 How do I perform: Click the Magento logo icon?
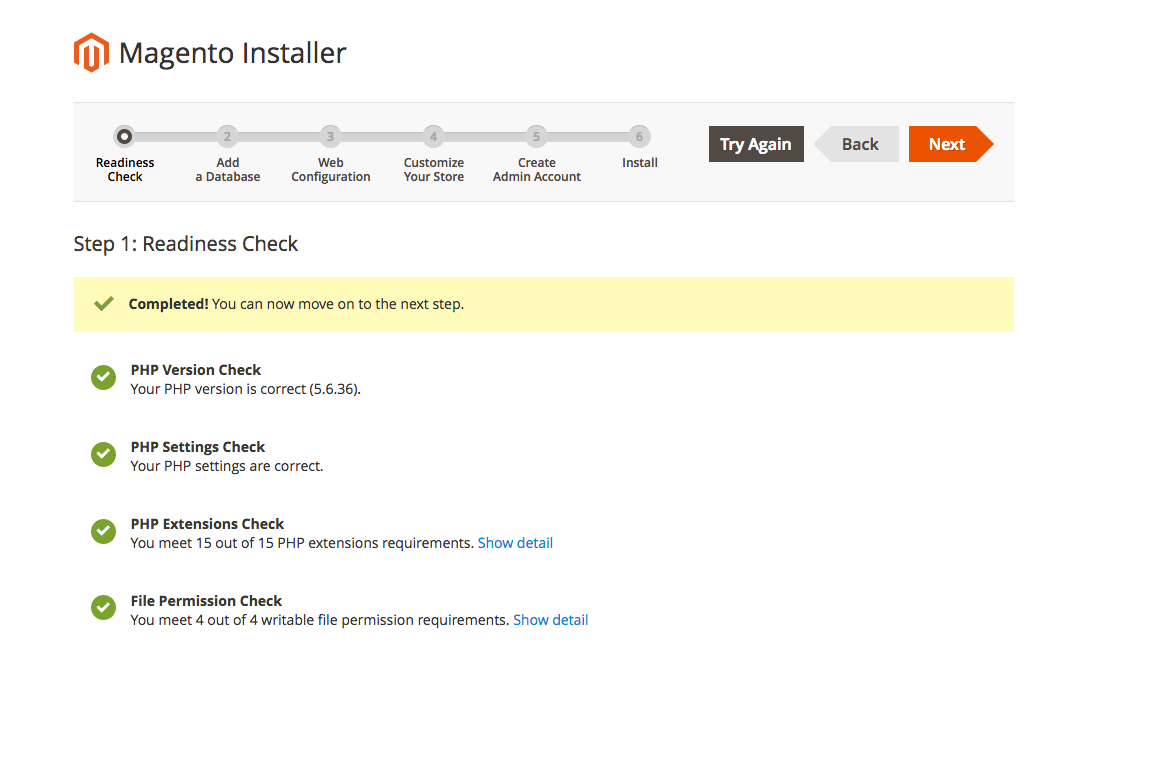pyautogui.click(x=91, y=52)
